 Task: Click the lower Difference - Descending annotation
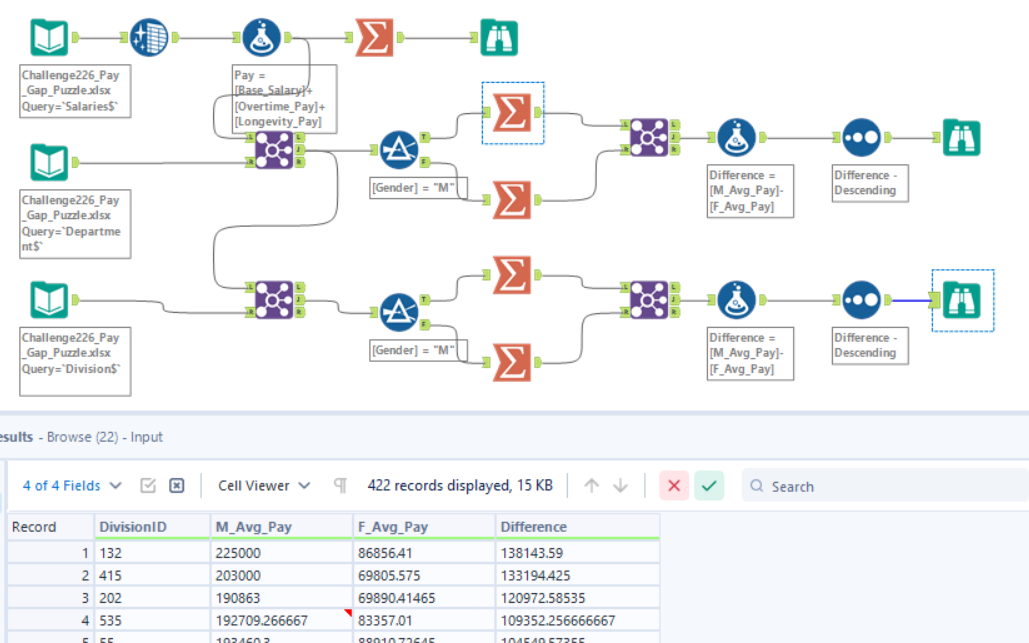(x=870, y=346)
